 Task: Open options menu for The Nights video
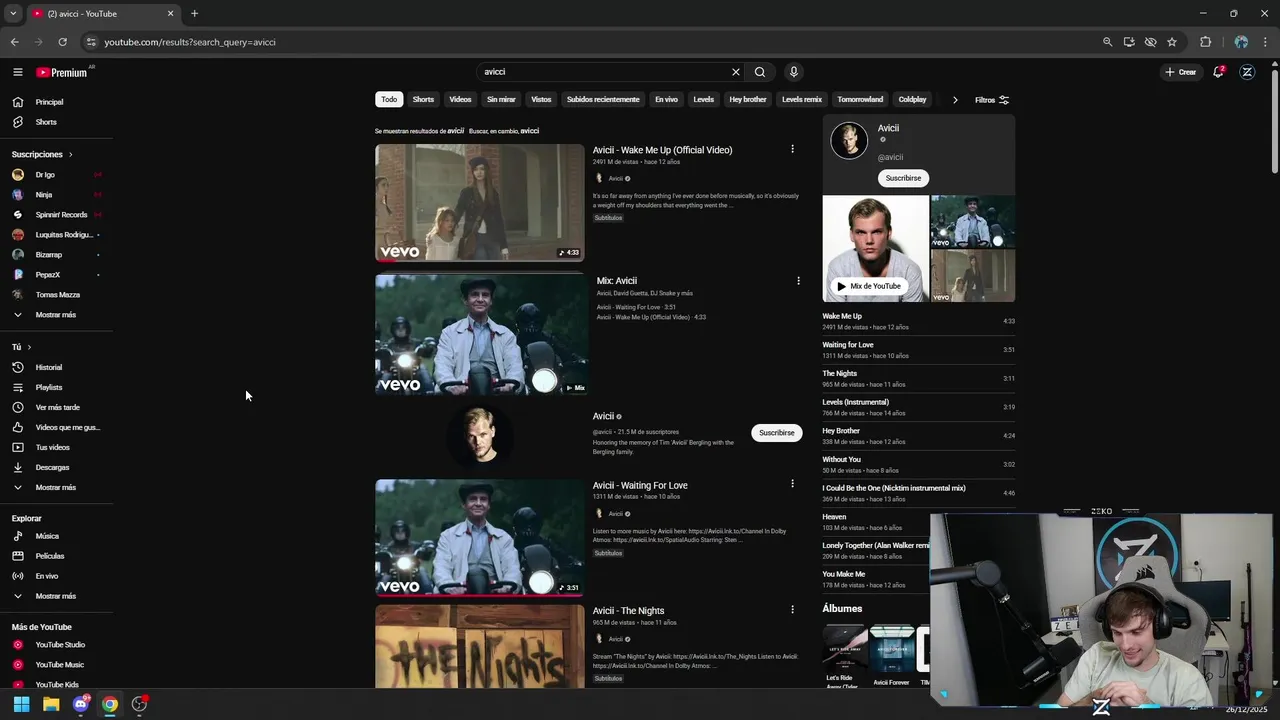(792, 610)
